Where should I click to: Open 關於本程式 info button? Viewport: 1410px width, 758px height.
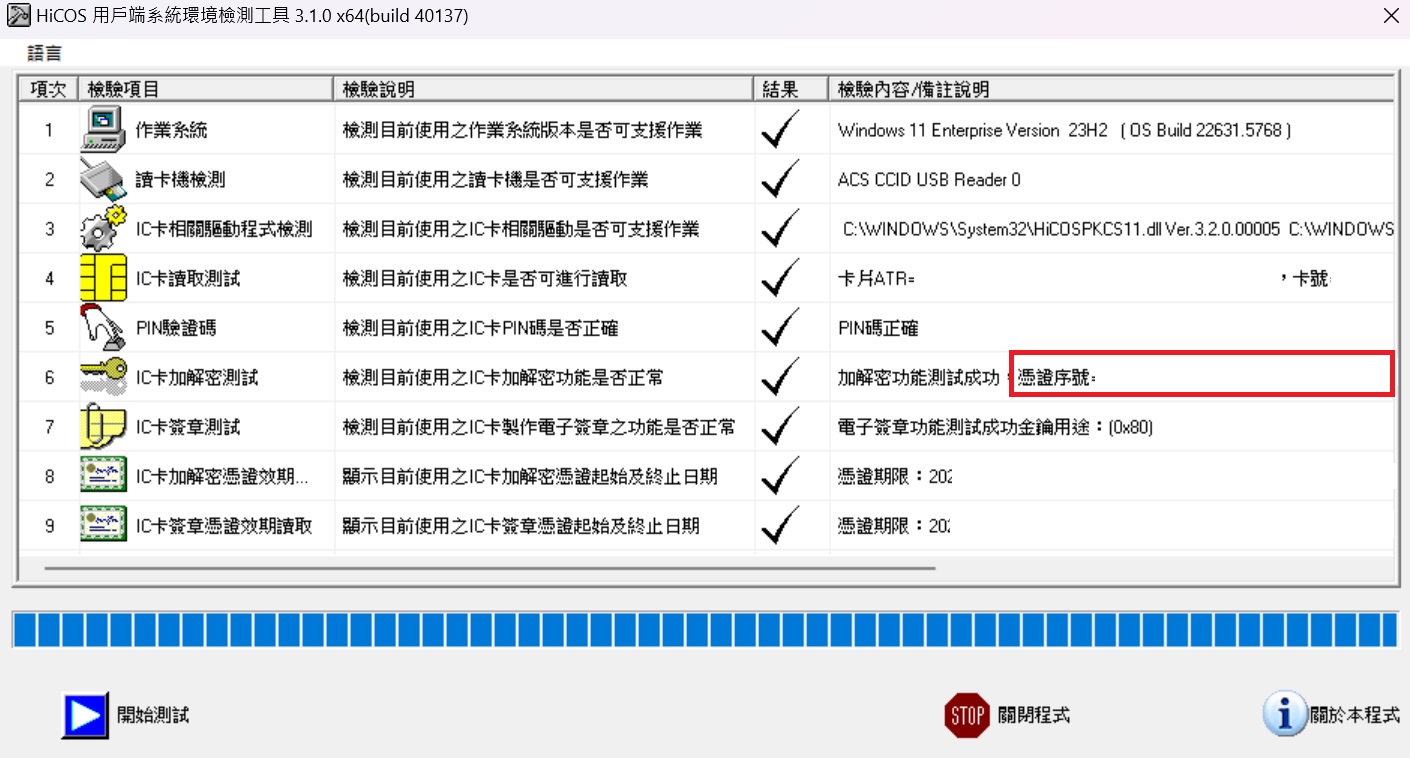1285,715
